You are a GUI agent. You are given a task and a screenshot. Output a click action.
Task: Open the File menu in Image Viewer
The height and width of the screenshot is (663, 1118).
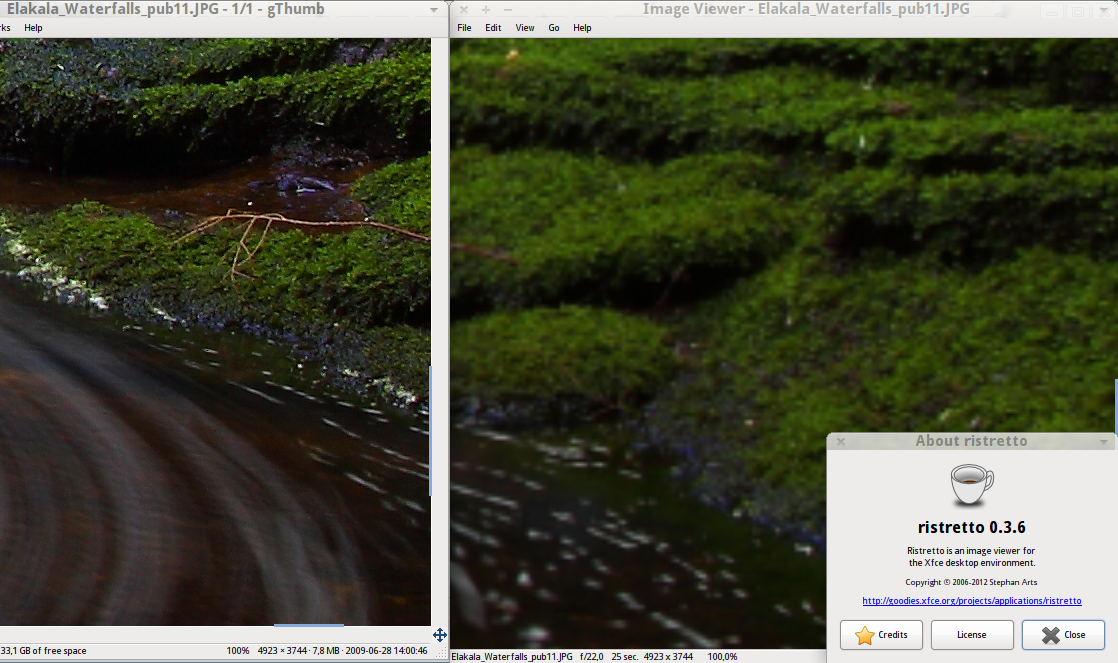(464, 28)
